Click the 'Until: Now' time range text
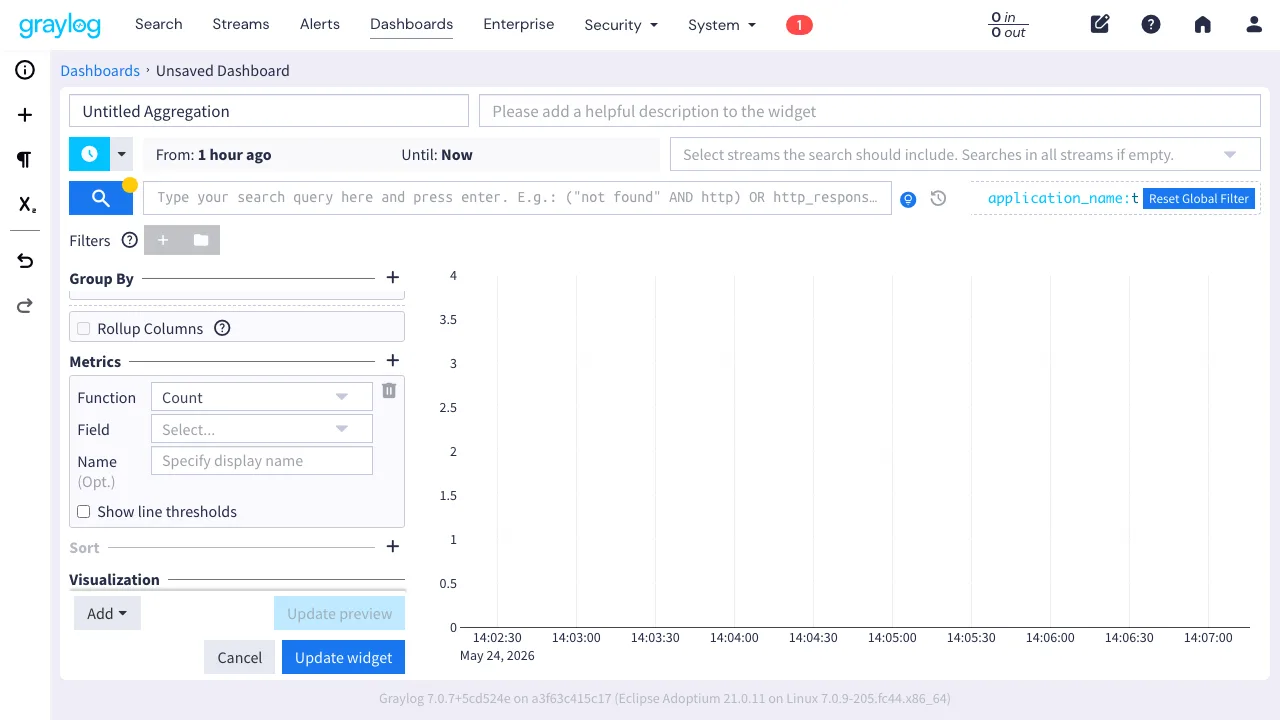1280x720 pixels. point(437,155)
